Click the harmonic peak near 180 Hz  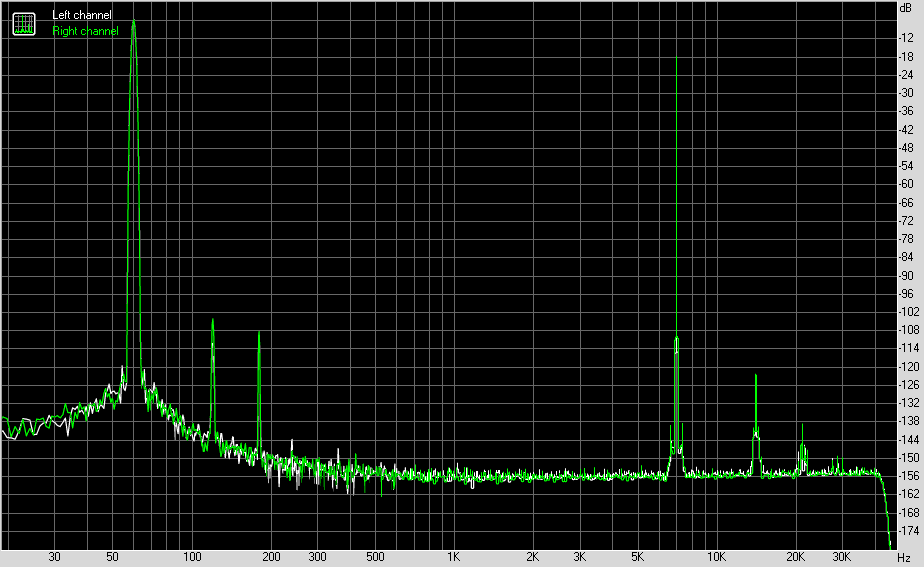(259, 334)
